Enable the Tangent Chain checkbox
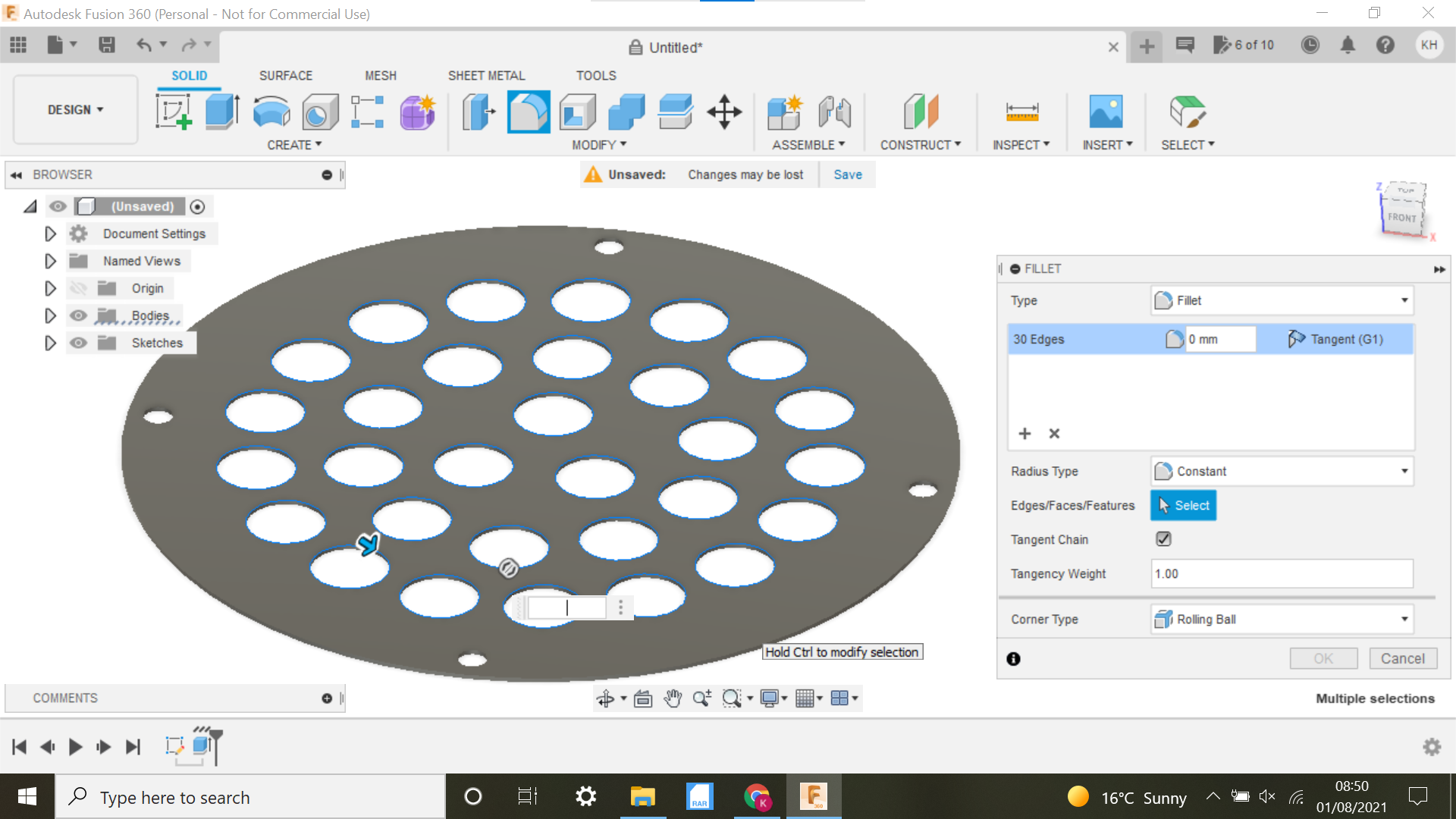 click(1164, 538)
